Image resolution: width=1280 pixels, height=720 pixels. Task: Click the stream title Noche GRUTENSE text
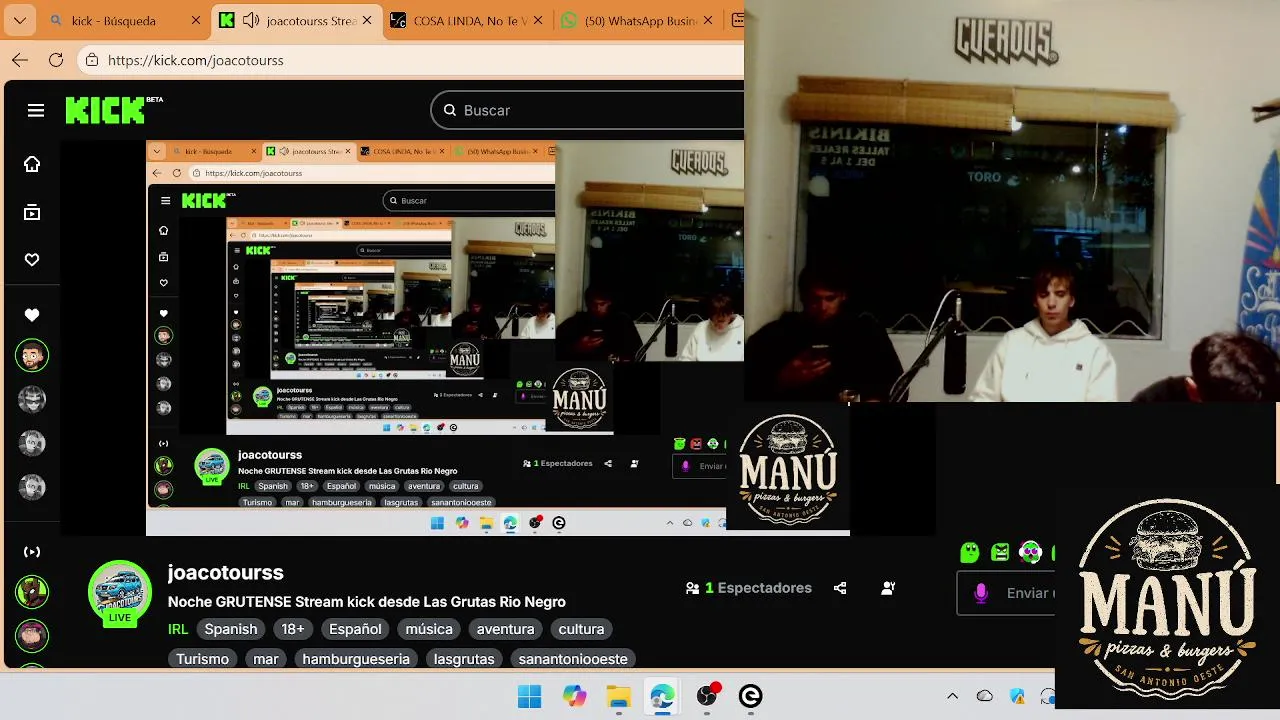tap(367, 602)
